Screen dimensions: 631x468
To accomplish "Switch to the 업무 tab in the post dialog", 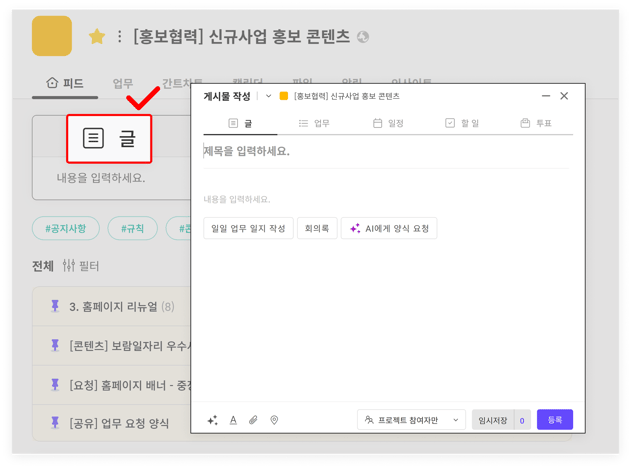I will coord(314,123).
